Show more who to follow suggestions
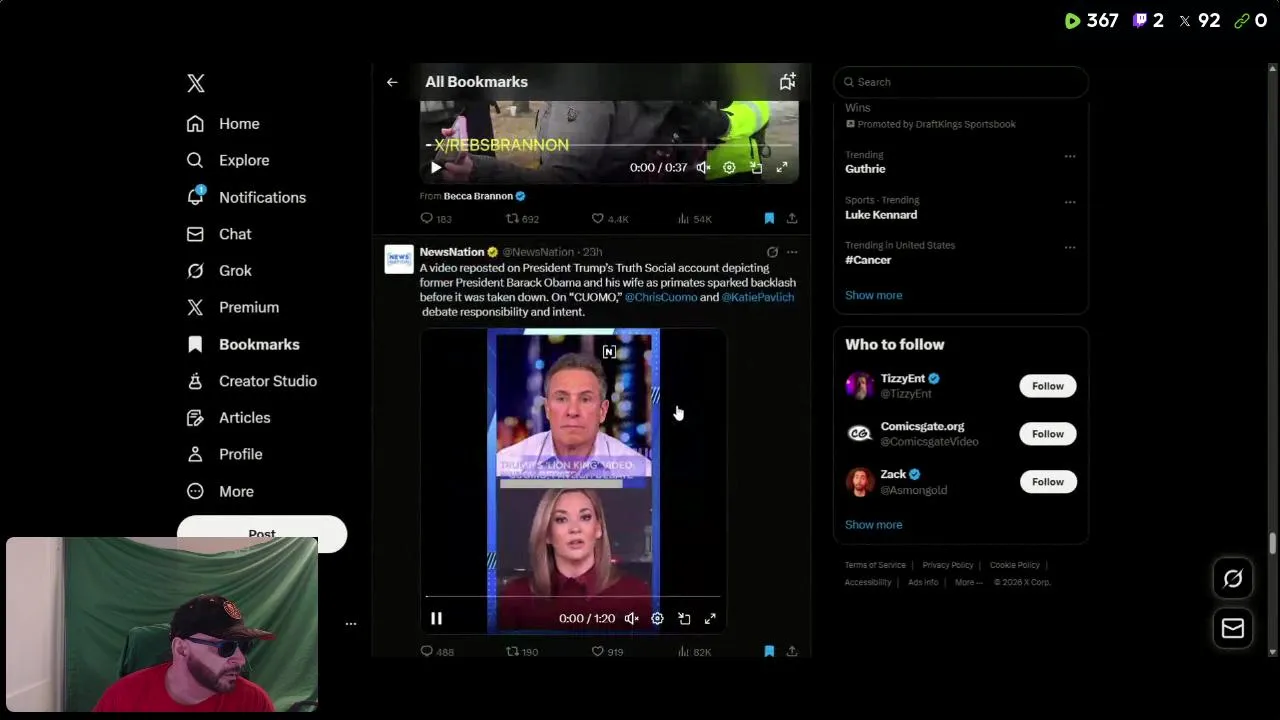Screen dimensions: 1280x720 tap(873, 525)
